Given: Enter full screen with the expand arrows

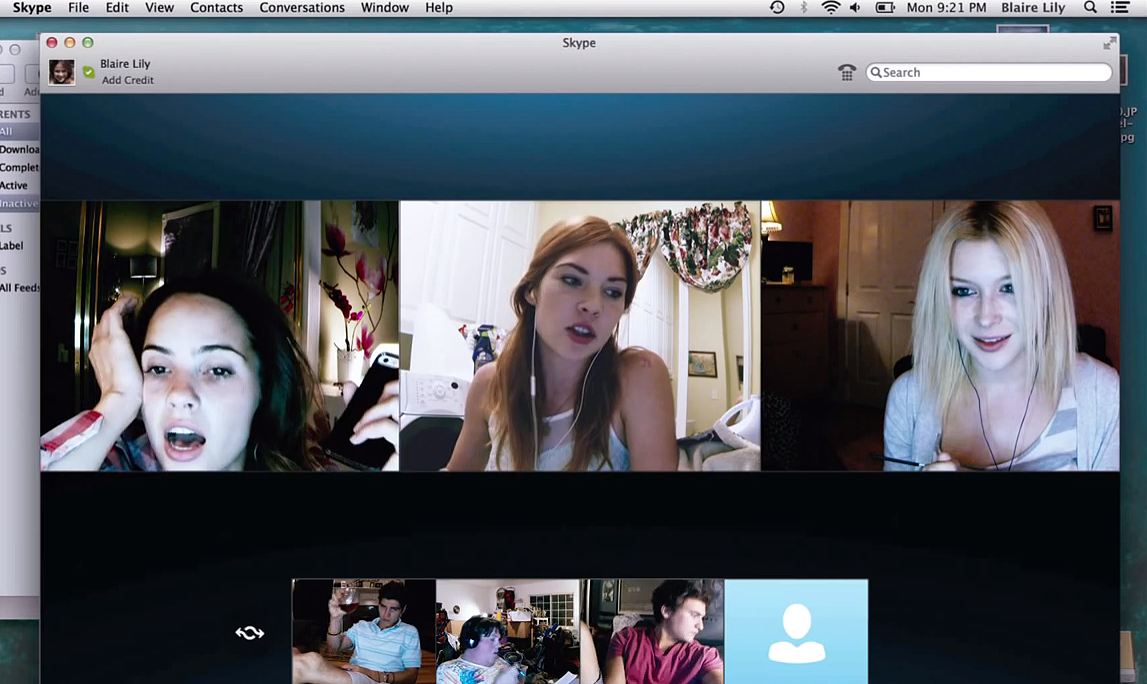Looking at the screenshot, I should (1108, 43).
